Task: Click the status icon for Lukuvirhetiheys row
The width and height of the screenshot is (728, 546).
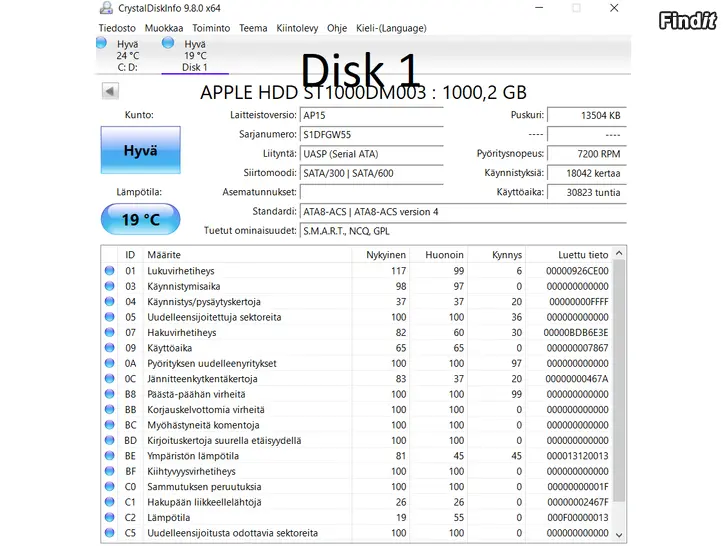Action: (109, 271)
